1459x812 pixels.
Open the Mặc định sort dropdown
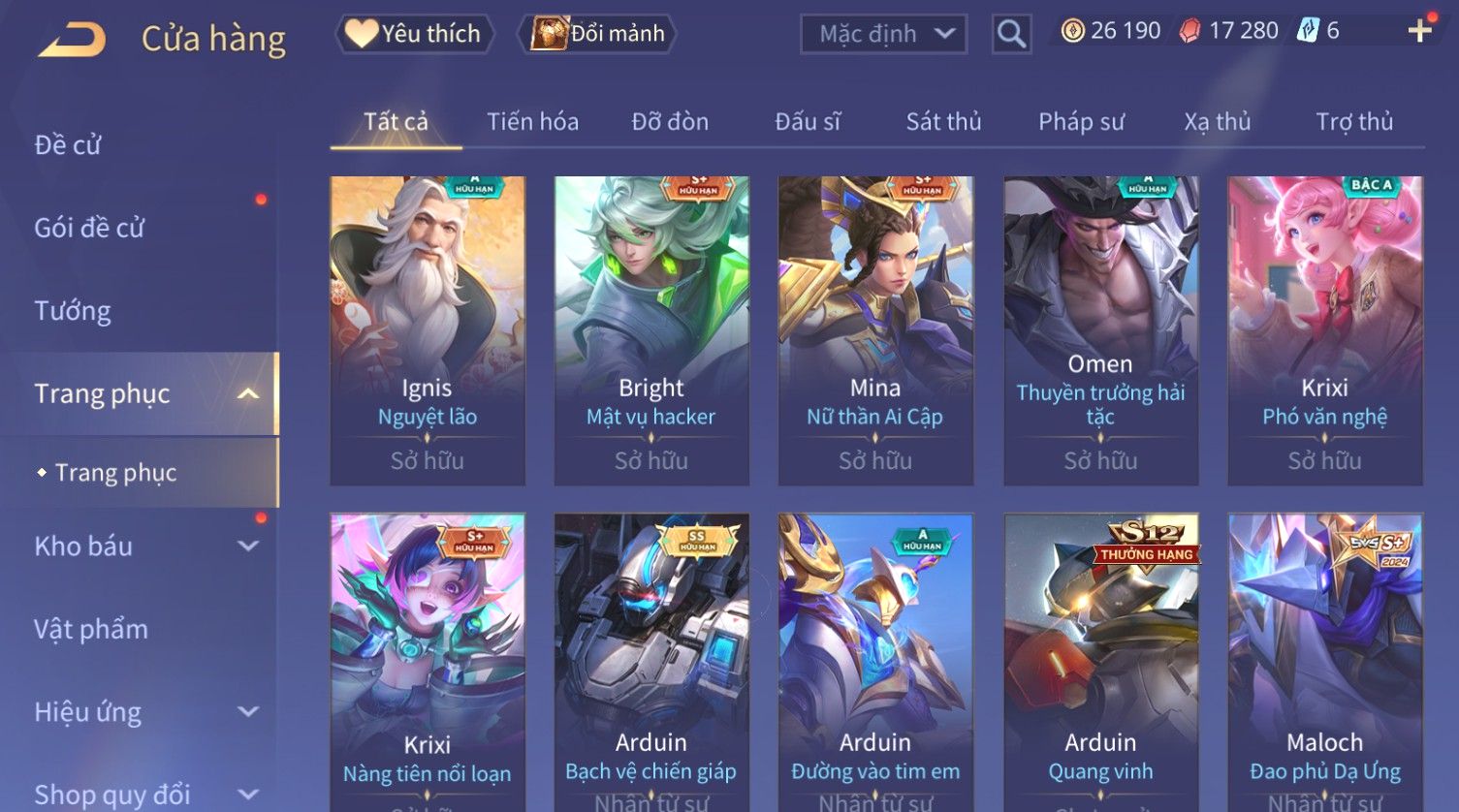pyautogui.click(x=883, y=35)
